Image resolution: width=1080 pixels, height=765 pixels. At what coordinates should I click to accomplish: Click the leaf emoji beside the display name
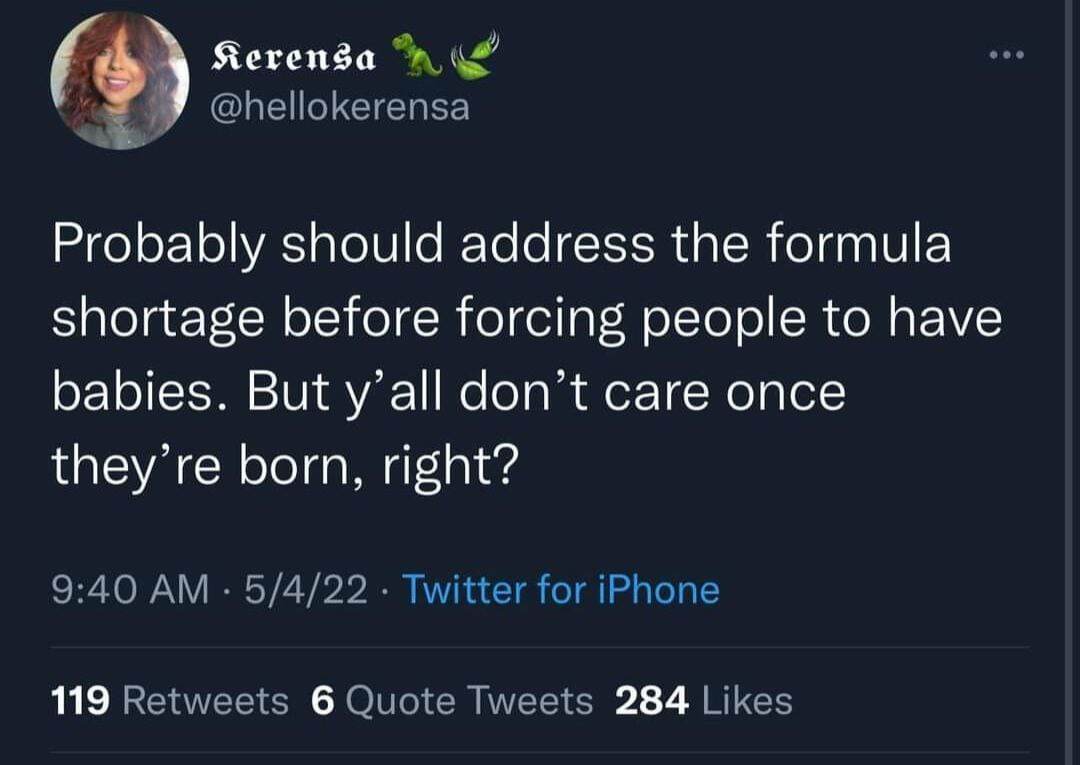[x=473, y=55]
